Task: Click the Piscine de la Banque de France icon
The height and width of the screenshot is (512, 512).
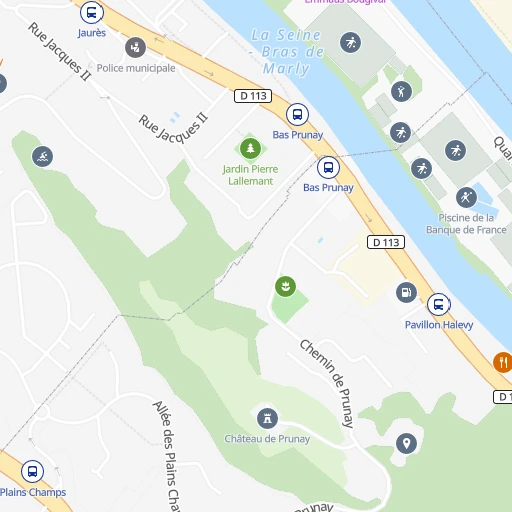Action: (x=466, y=197)
